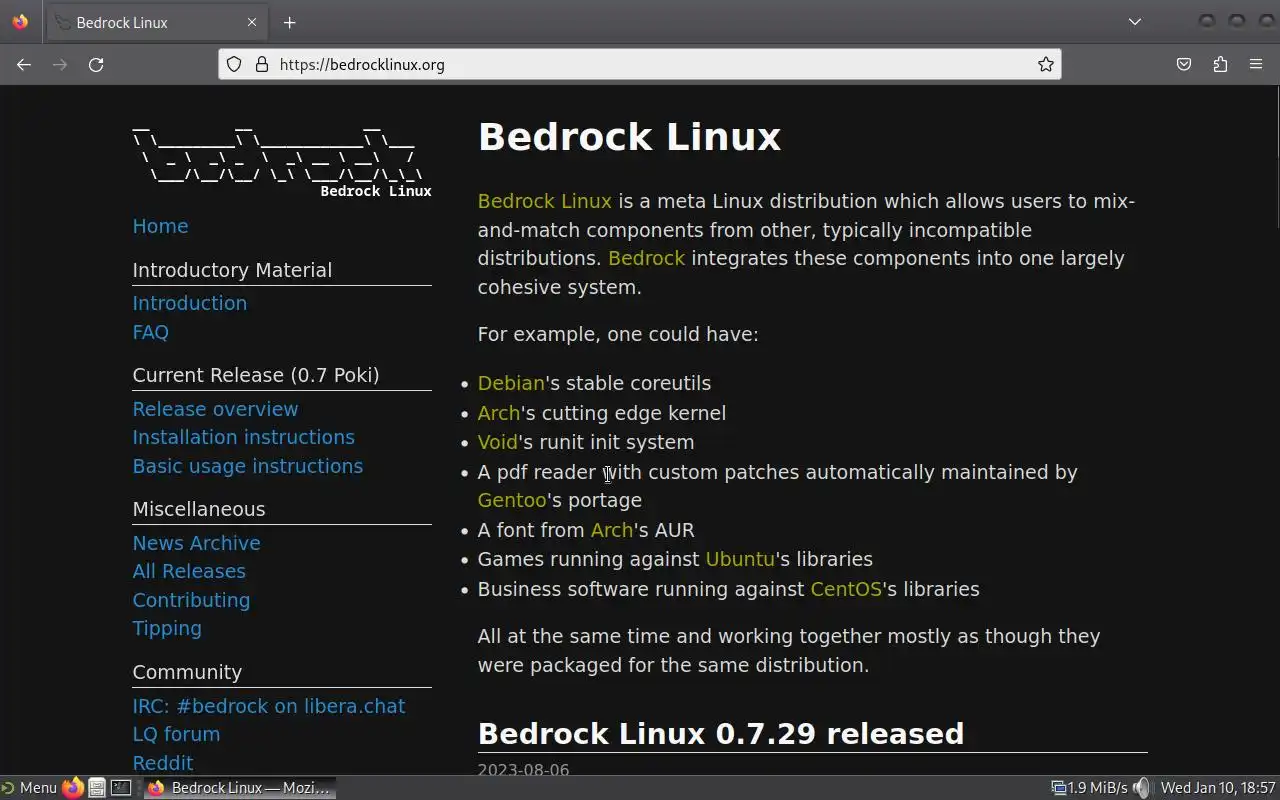Bookmark this page with the star icon
The height and width of the screenshot is (800, 1280).
pyautogui.click(x=1046, y=64)
